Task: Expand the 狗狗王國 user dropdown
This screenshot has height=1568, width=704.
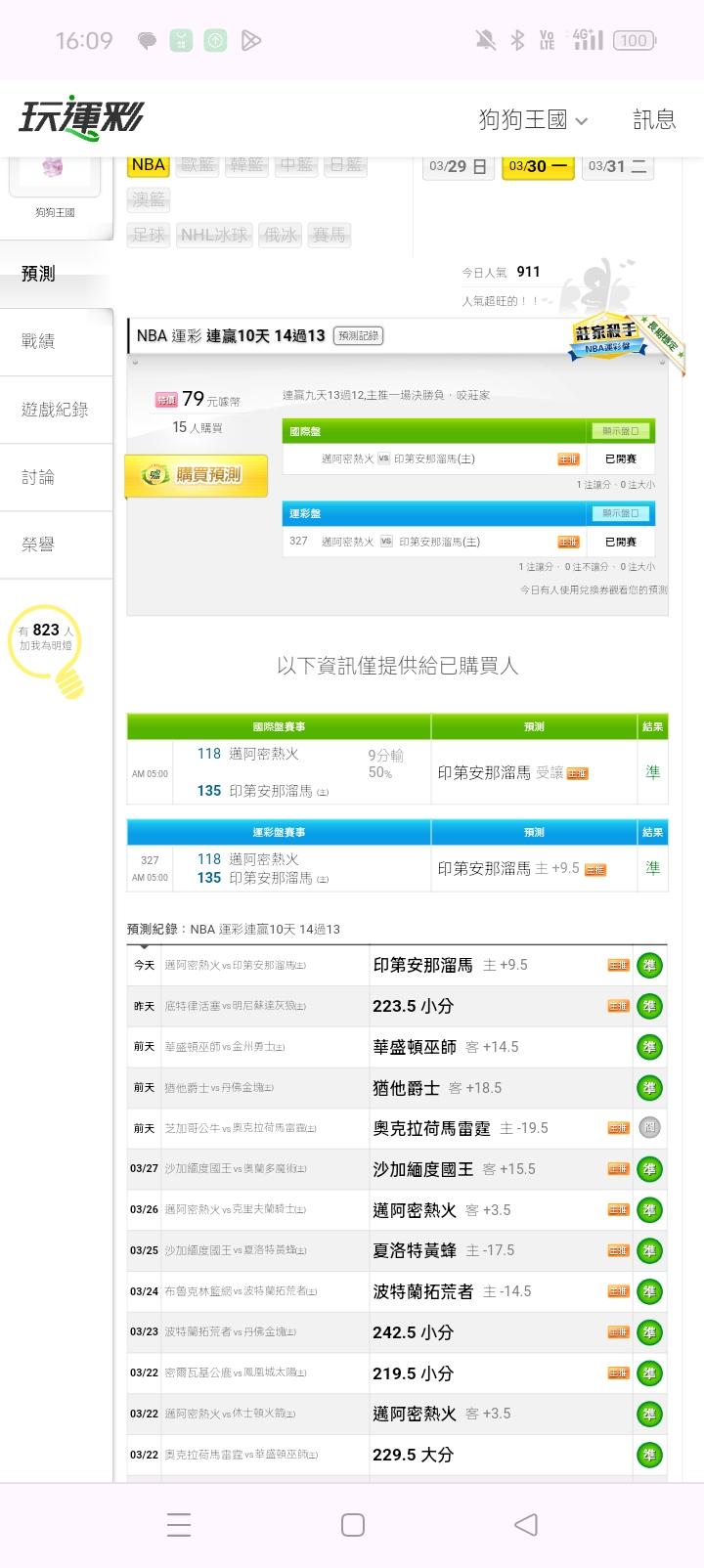Action: (x=533, y=119)
